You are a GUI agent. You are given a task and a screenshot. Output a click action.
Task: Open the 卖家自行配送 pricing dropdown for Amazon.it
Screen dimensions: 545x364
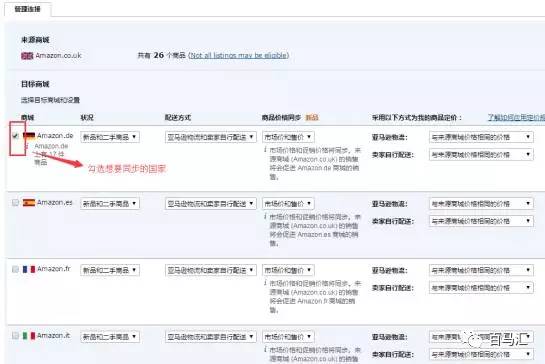click(481, 354)
